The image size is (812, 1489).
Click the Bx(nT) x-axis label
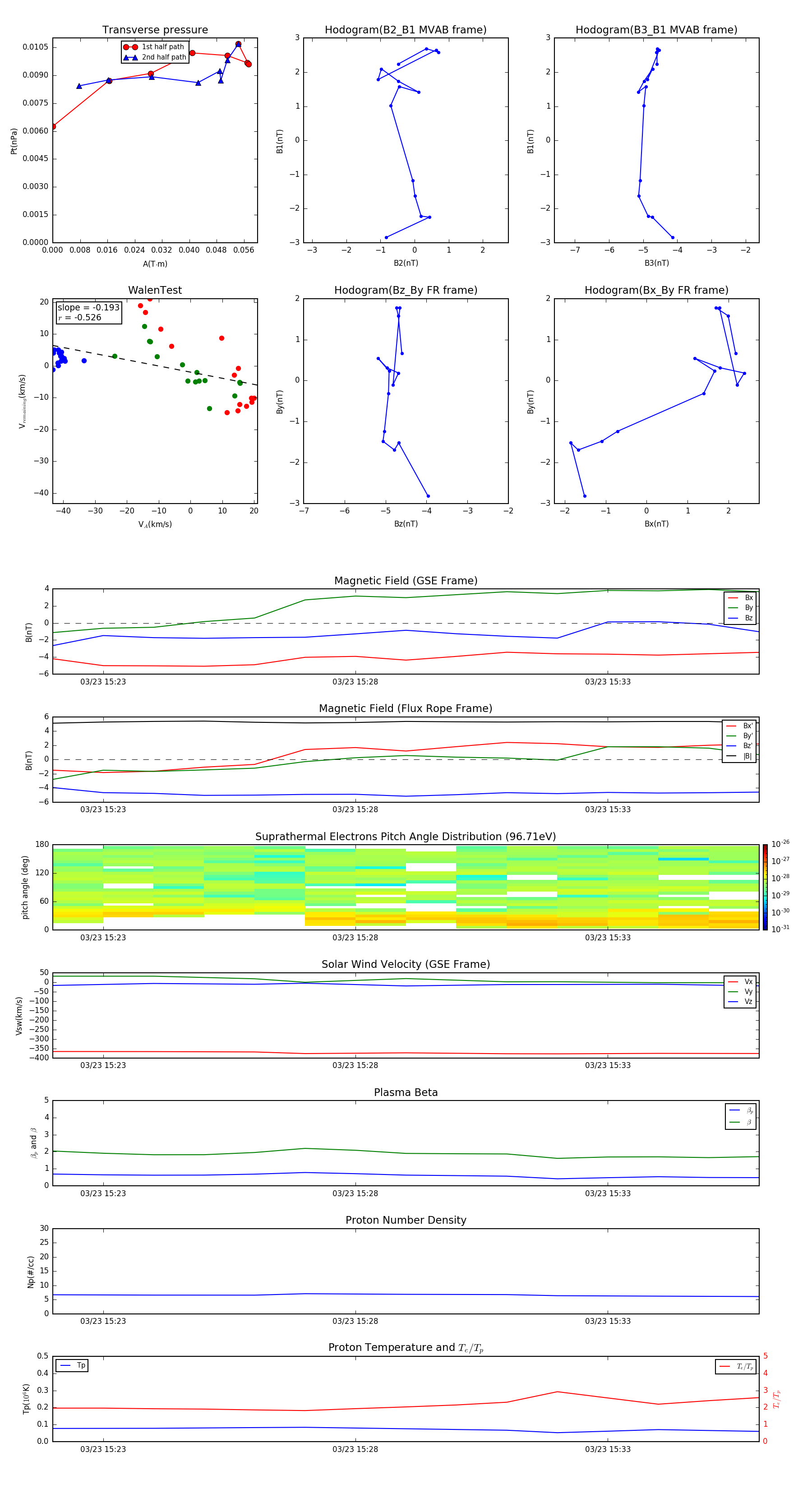(656, 524)
